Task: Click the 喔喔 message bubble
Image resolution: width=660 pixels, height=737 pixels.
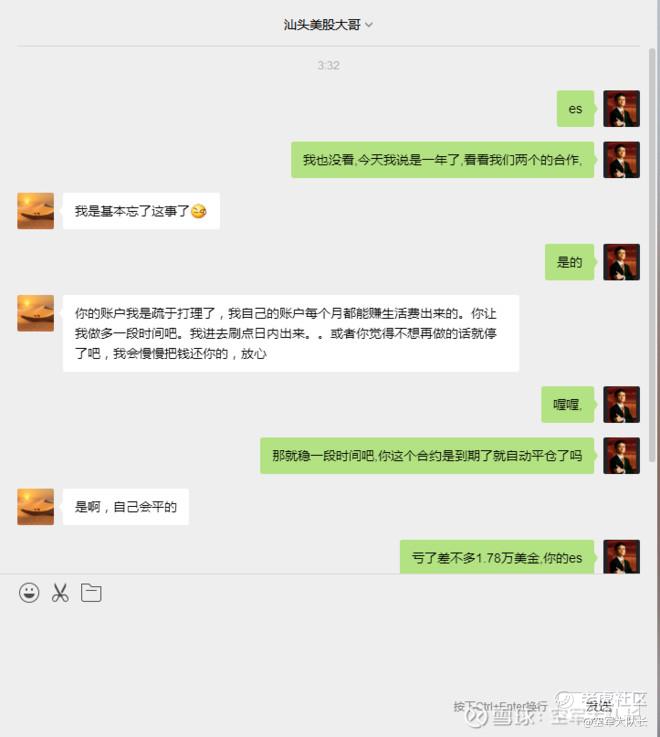Action: [x=568, y=405]
